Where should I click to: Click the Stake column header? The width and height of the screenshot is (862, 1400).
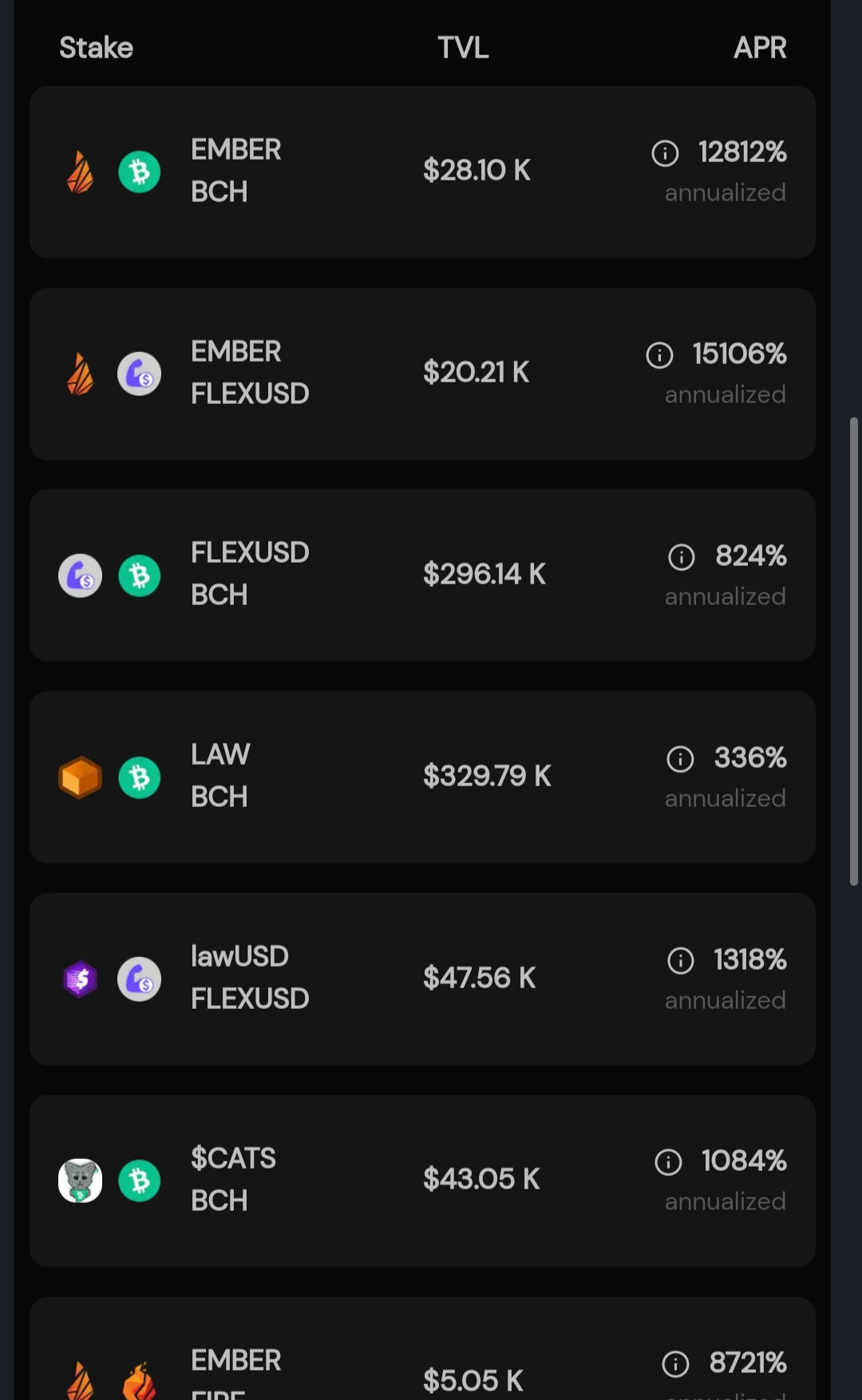click(x=96, y=48)
